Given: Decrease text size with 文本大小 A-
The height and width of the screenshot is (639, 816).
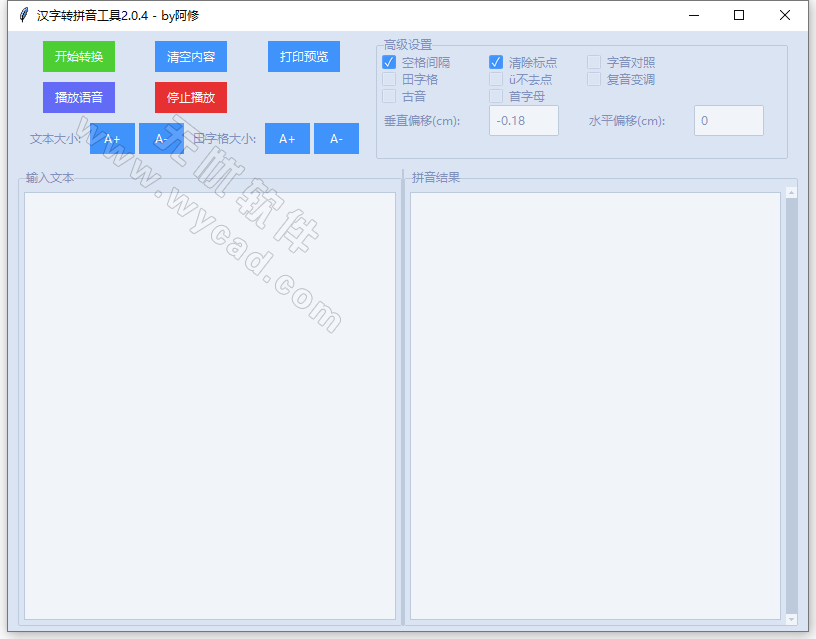Looking at the screenshot, I should click(x=160, y=139).
